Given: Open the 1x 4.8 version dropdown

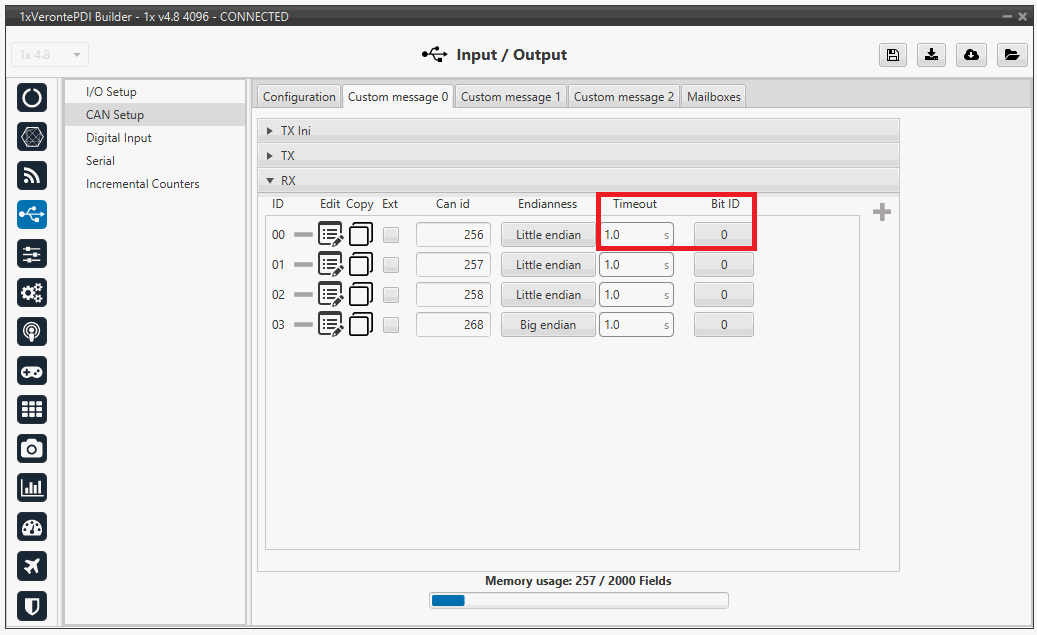Looking at the screenshot, I should (x=50, y=55).
